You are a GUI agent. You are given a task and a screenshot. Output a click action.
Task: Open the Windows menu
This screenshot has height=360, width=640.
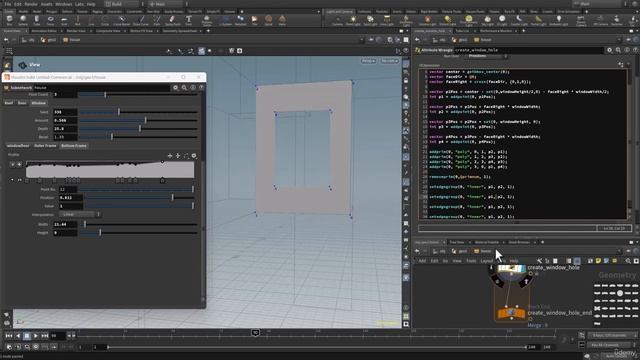coord(64,4)
